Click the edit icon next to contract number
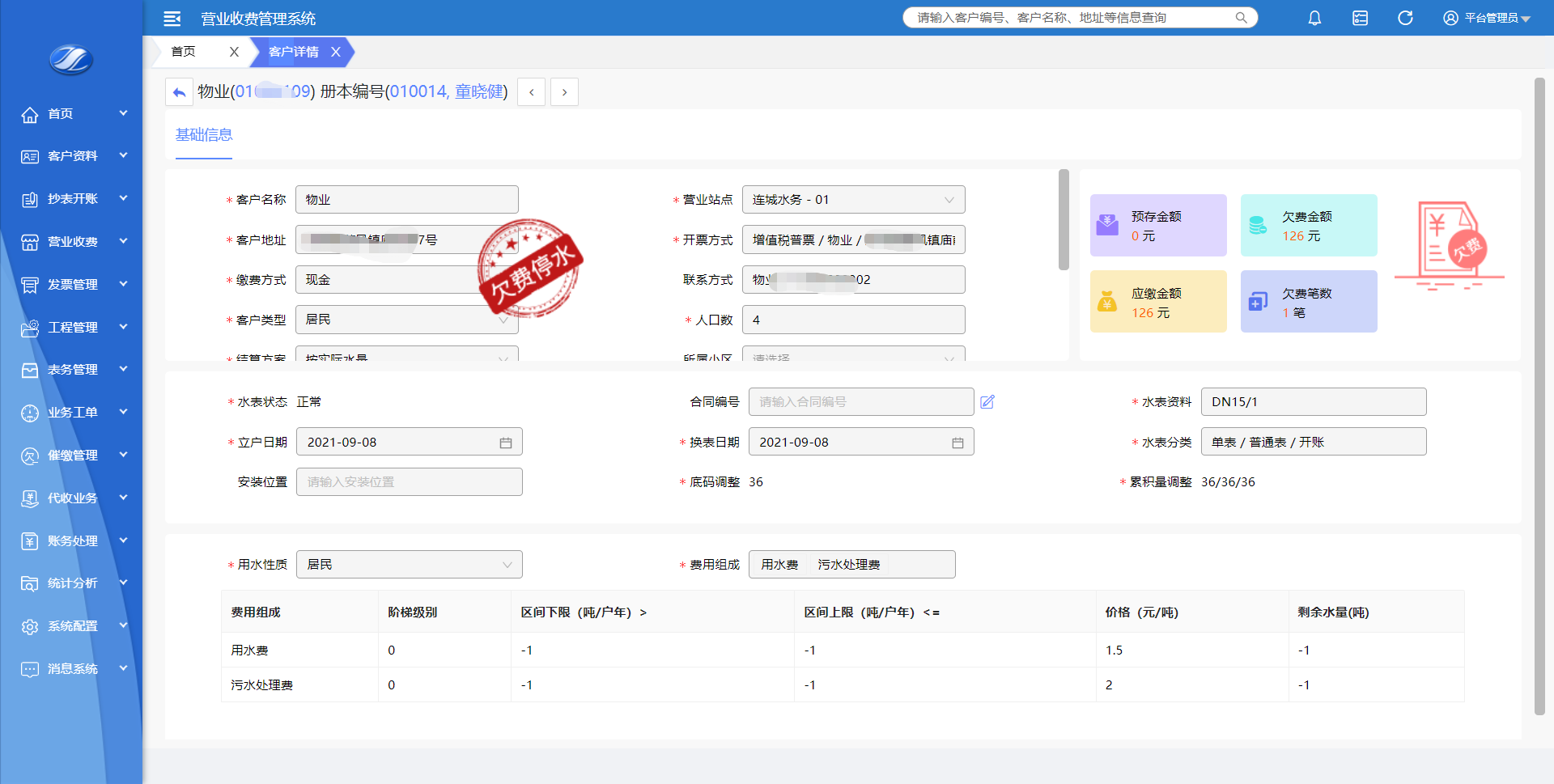This screenshot has height=784, width=1554. point(987,402)
